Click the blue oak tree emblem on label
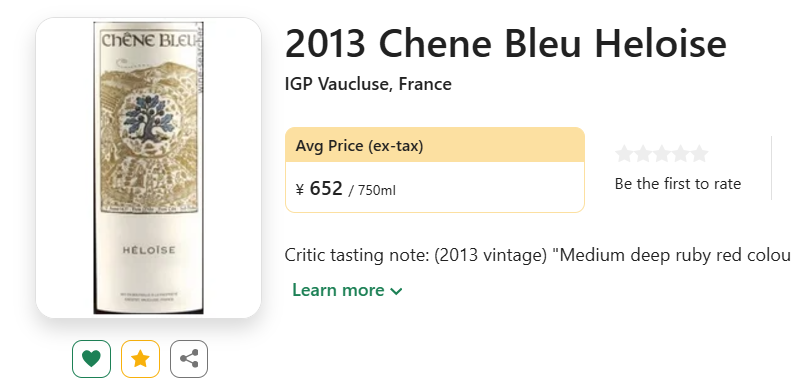 pos(148,119)
